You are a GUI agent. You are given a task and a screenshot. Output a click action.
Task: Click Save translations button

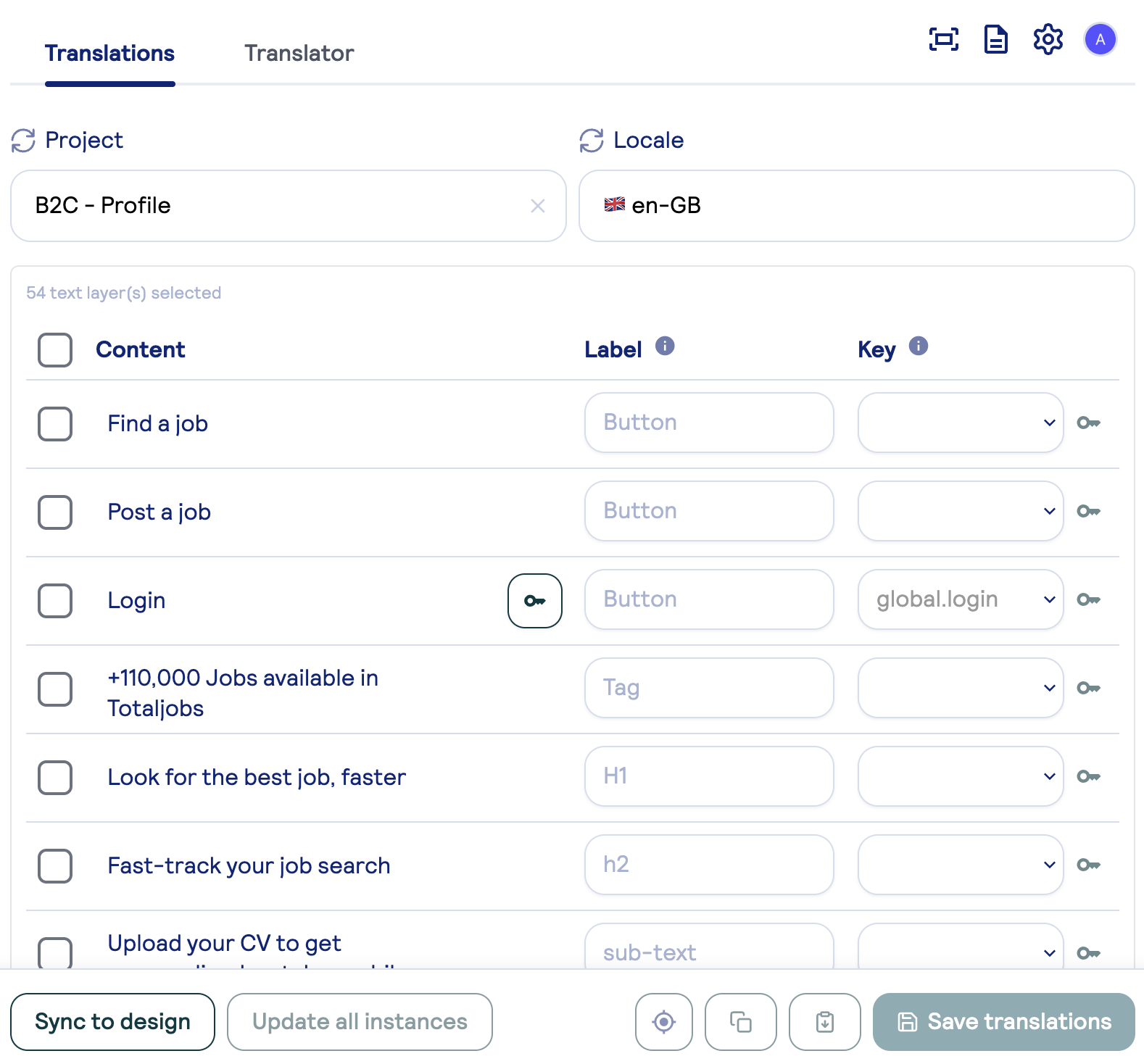pos(1004,1022)
